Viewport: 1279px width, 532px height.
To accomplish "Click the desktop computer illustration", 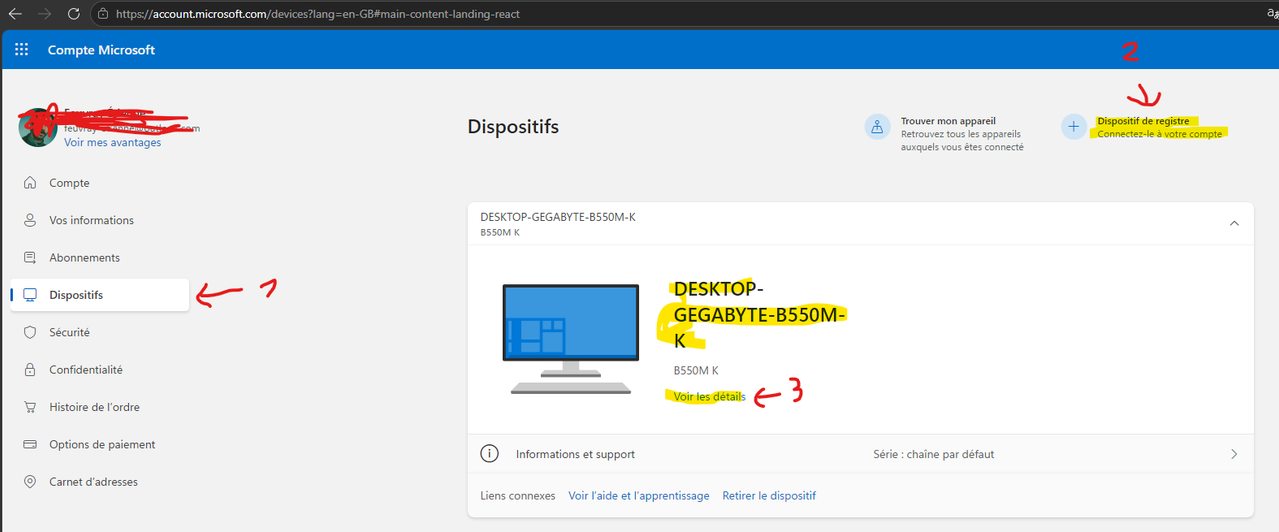I will [x=570, y=338].
